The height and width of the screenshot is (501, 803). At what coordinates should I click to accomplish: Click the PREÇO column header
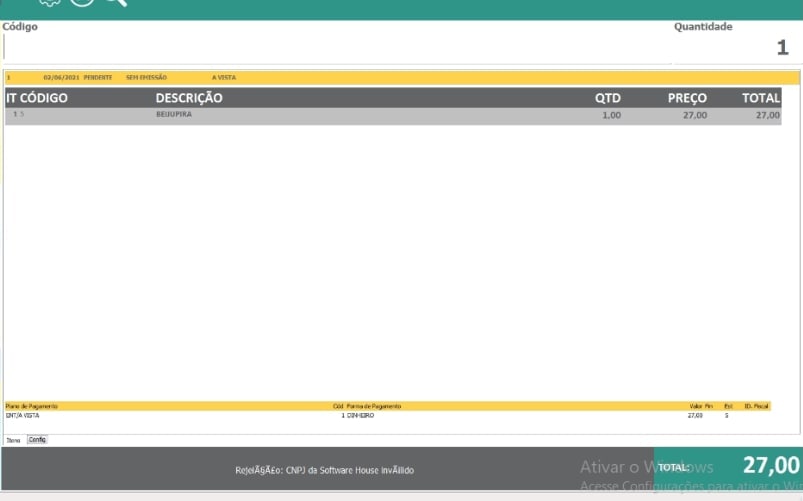point(687,98)
